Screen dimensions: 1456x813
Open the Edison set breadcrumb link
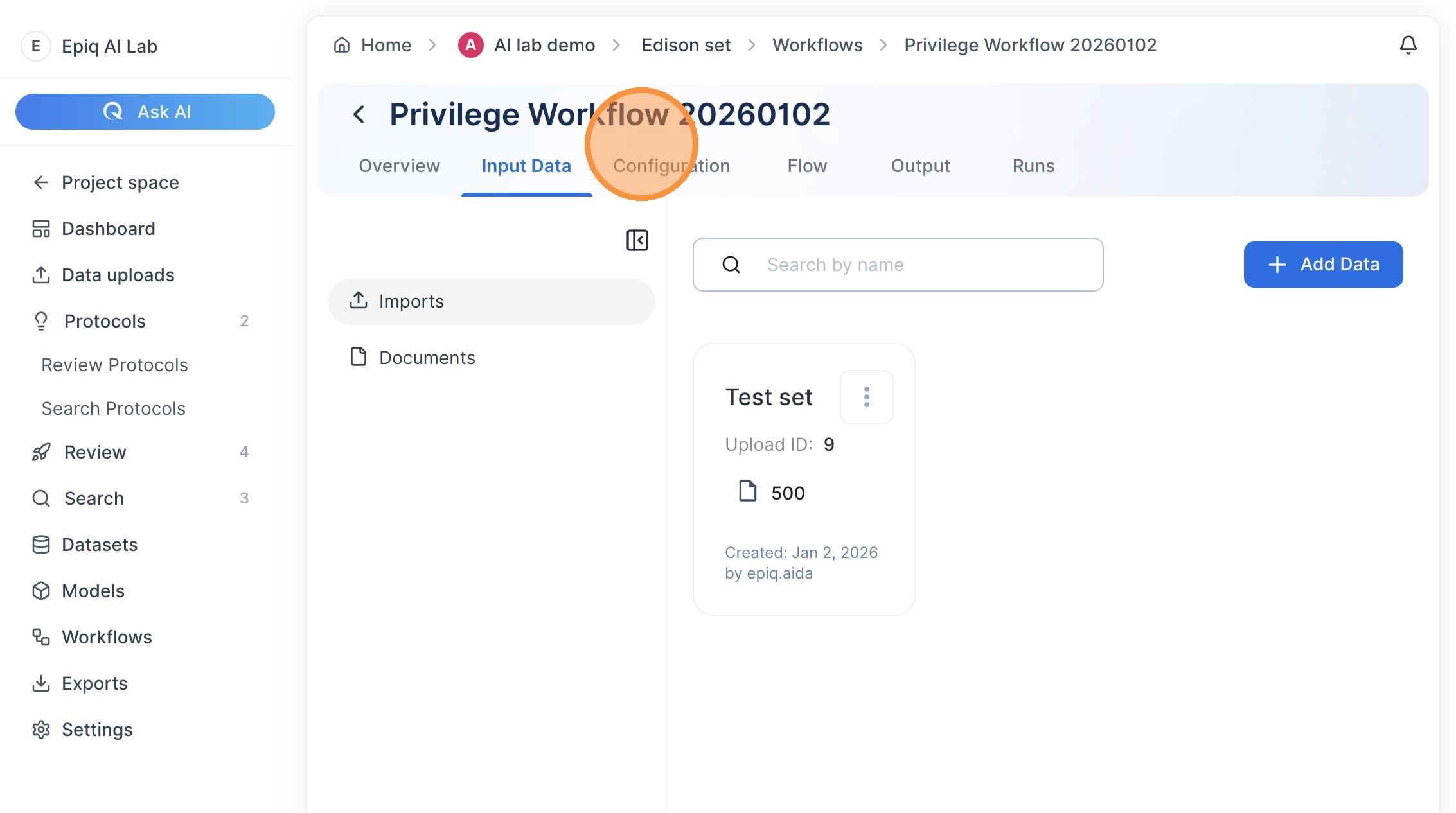pos(686,45)
